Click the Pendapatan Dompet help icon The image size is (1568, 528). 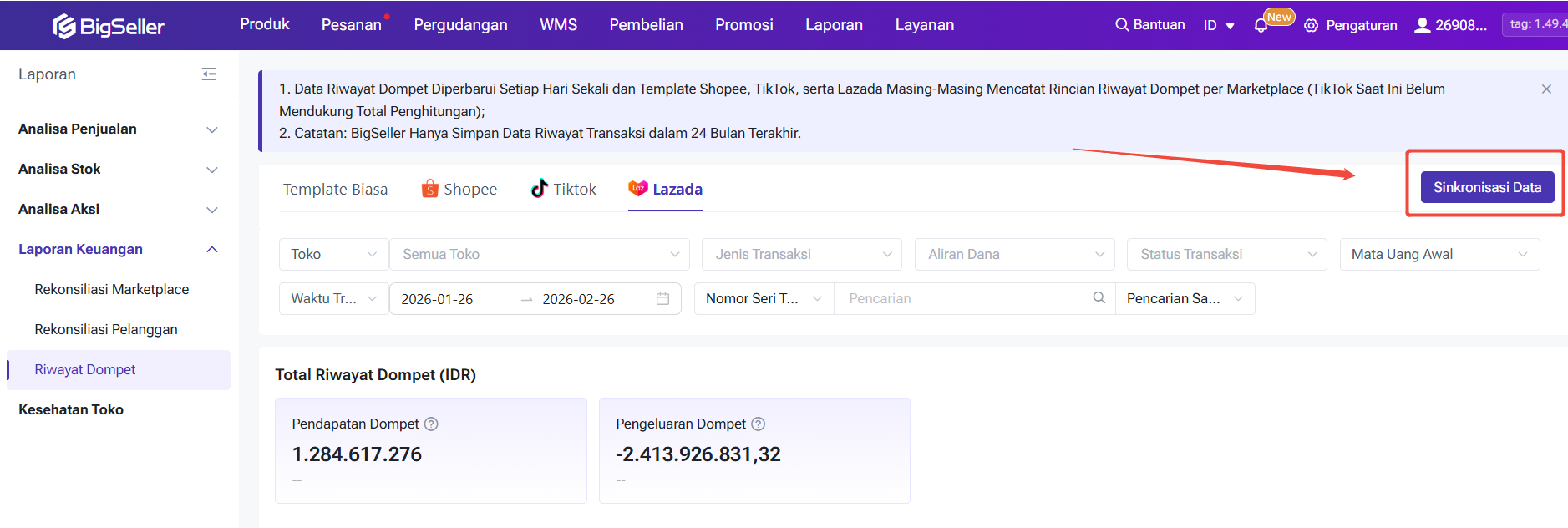(431, 424)
